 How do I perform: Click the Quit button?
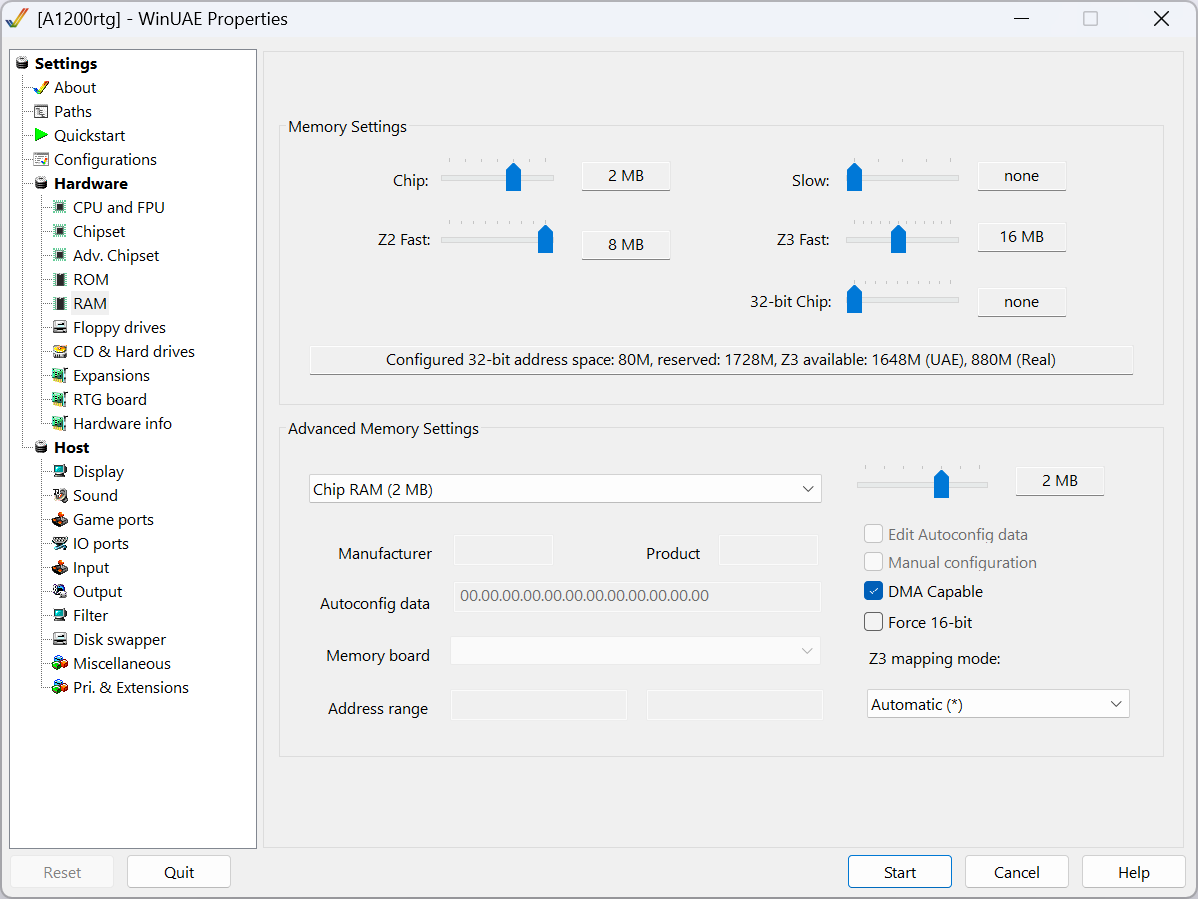point(179,872)
